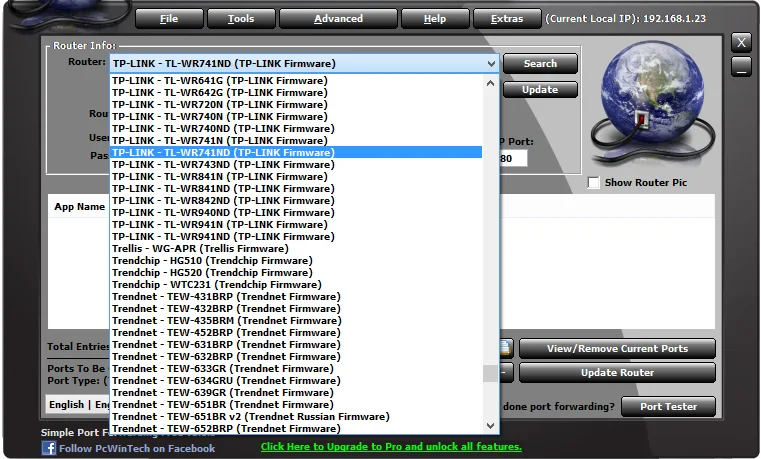Click the Update Router button

click(x=617, y=373)
